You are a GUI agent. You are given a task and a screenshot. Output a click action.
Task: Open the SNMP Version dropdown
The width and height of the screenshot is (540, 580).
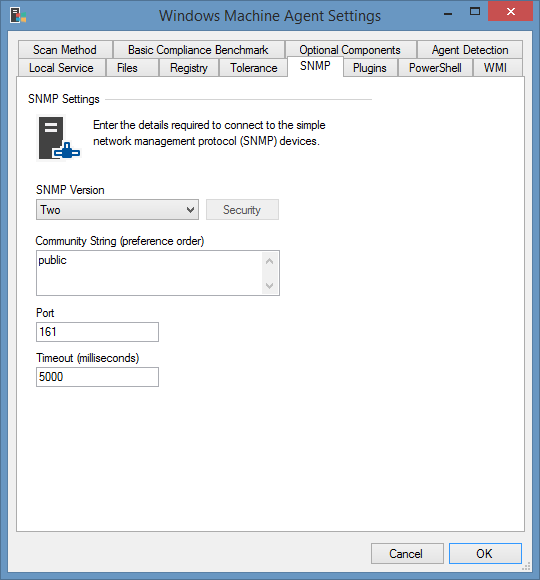[117, 210]
